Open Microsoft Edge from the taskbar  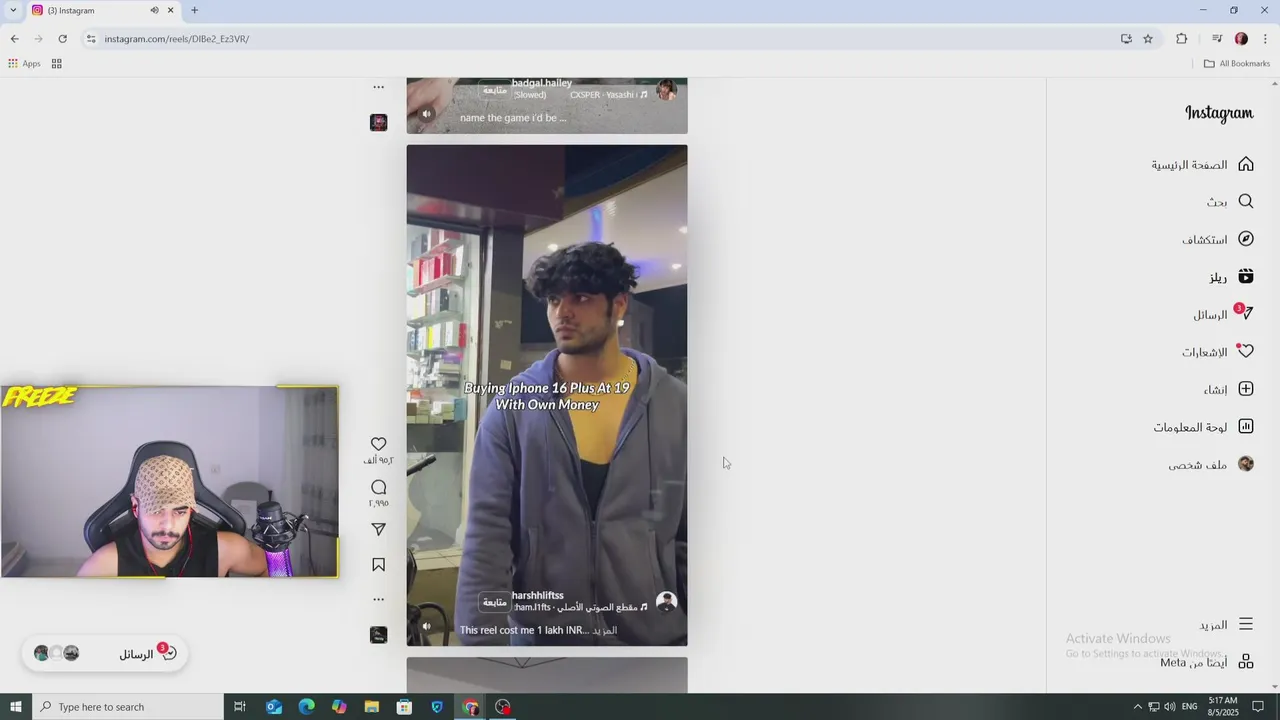(307, 707)
